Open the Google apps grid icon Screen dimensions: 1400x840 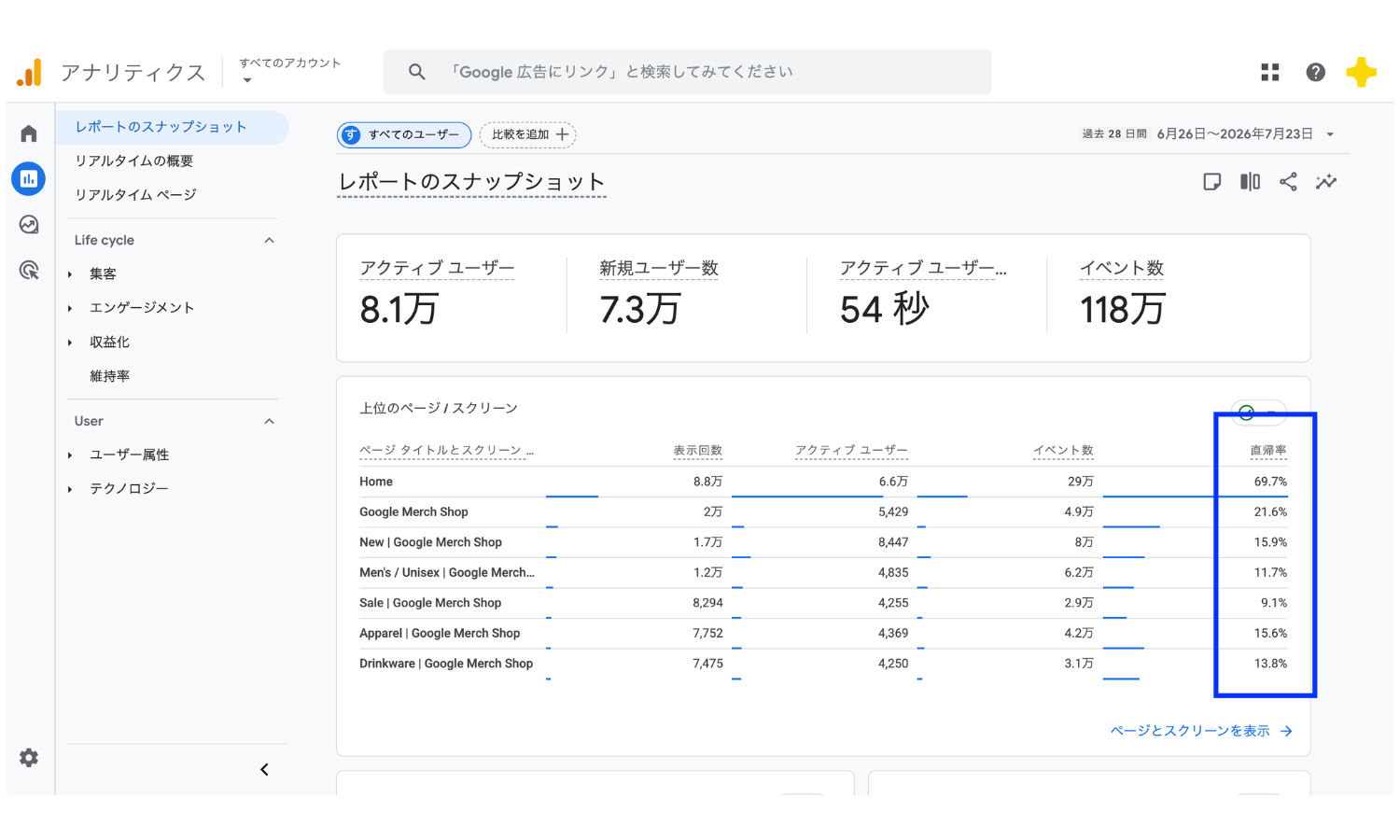coord(1270,72)
